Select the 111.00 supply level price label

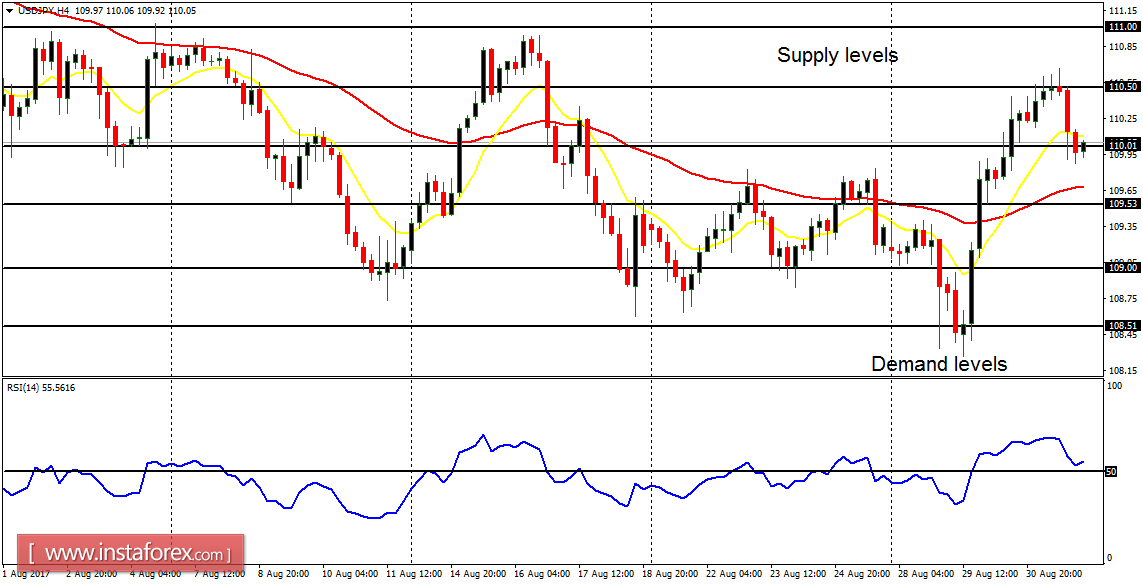pyautogui.click(x=1123, y=27)
